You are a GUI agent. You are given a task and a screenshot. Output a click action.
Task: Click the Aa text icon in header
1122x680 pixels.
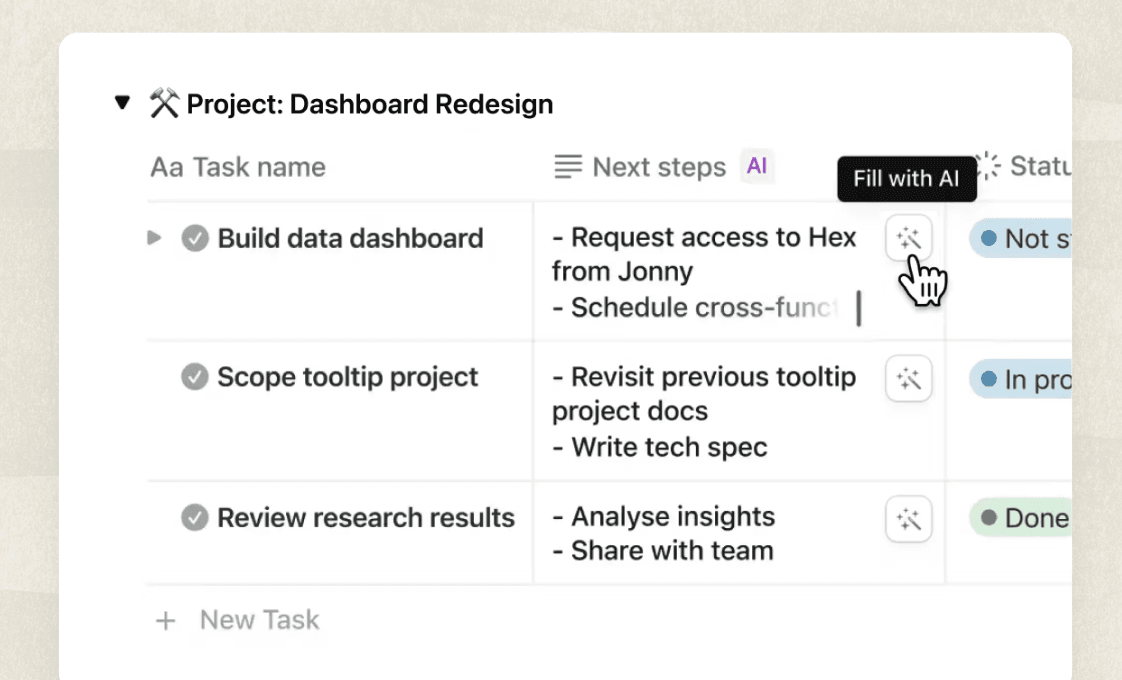point(167,167)
